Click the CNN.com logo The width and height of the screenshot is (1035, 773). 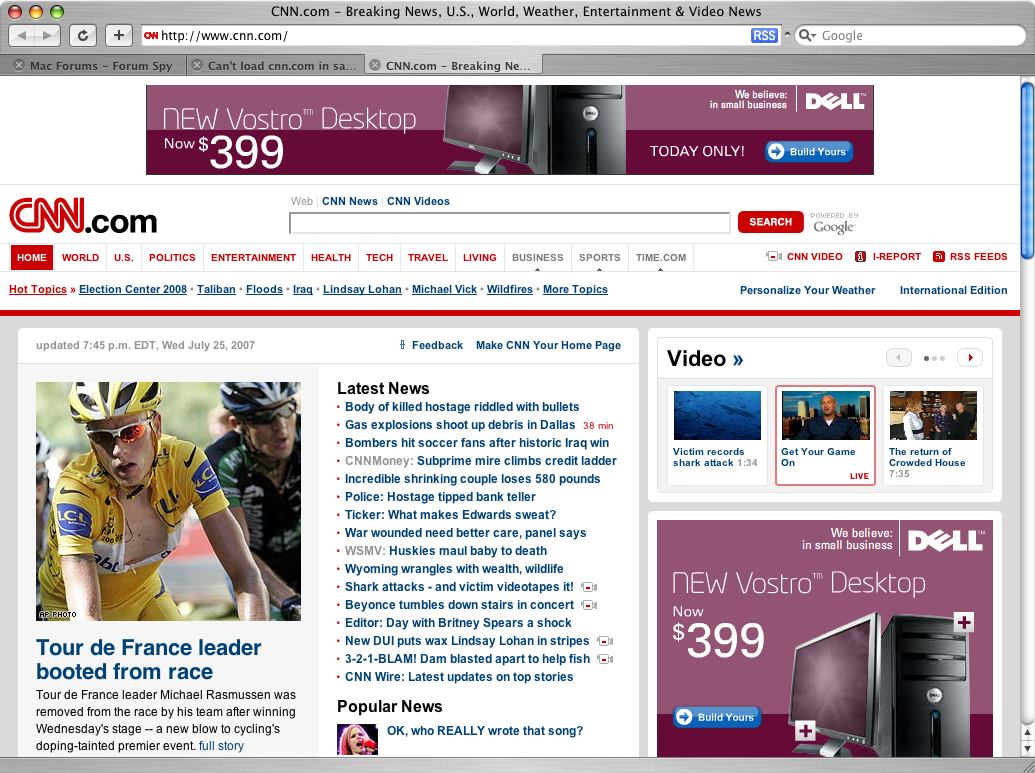tap(83, 216)
